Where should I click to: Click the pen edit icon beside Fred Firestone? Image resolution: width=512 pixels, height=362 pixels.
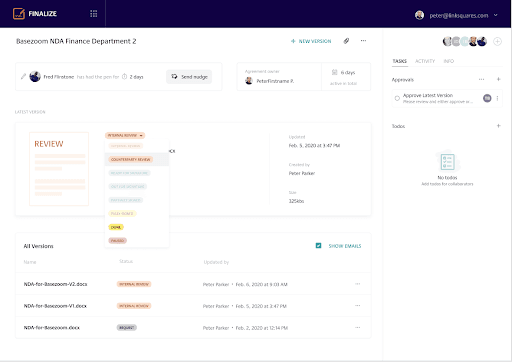point(23,76)
